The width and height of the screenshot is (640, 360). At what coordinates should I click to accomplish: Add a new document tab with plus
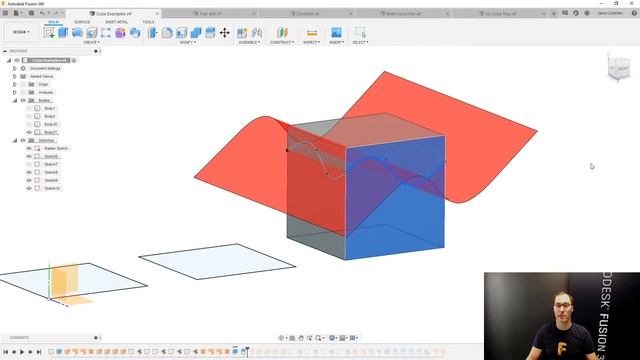554,13
